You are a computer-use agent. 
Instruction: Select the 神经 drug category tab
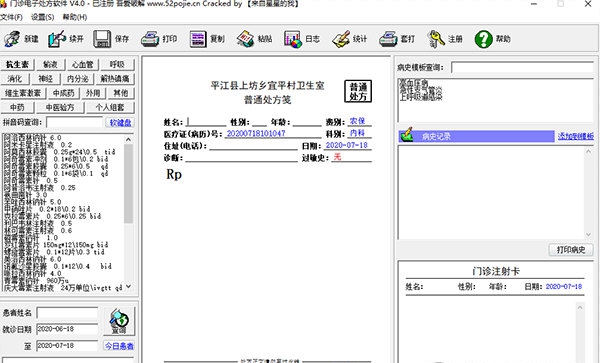coord(46,79)
